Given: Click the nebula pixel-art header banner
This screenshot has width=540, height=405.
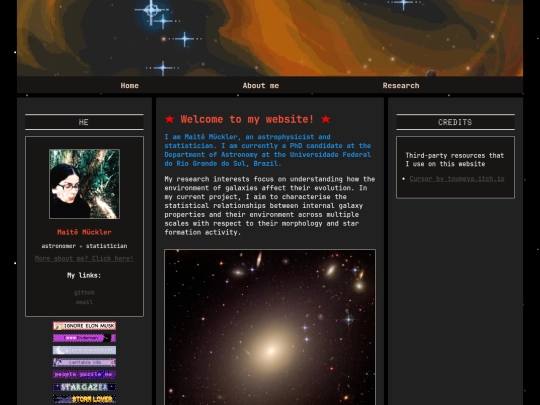Looking at the screenshot, I should coord(270,38).
